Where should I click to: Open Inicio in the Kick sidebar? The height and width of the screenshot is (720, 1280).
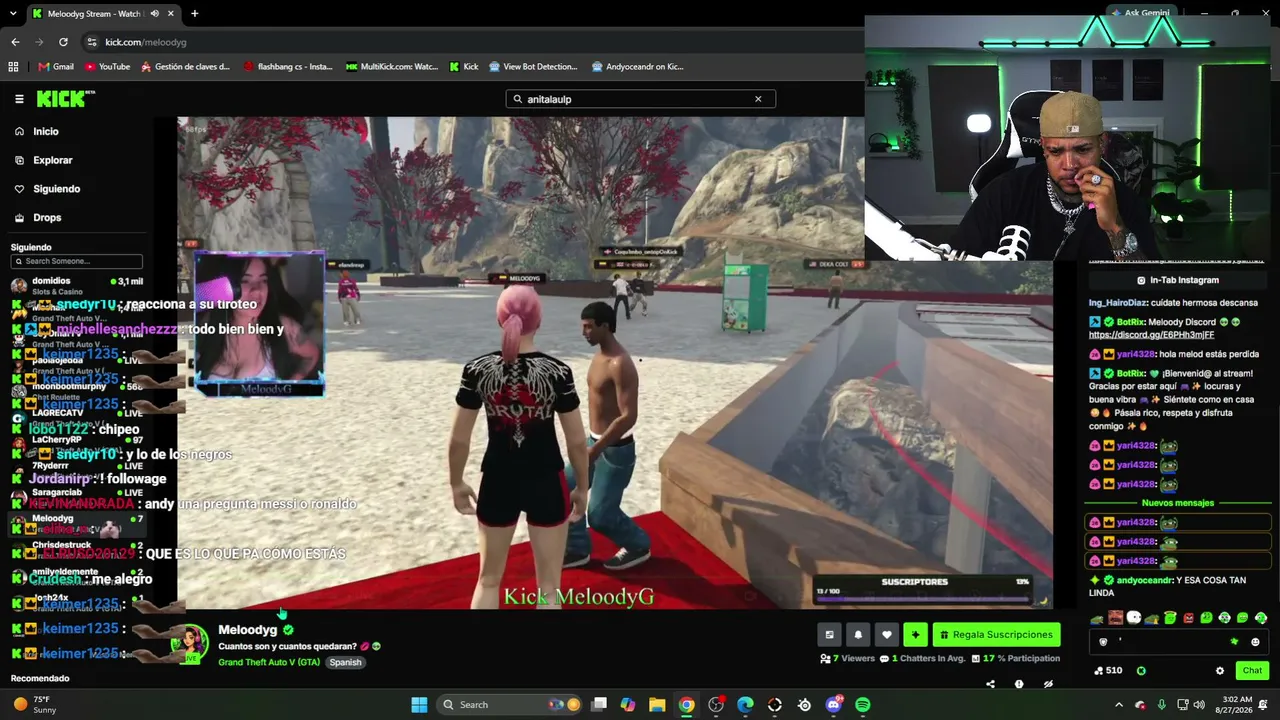46,131
